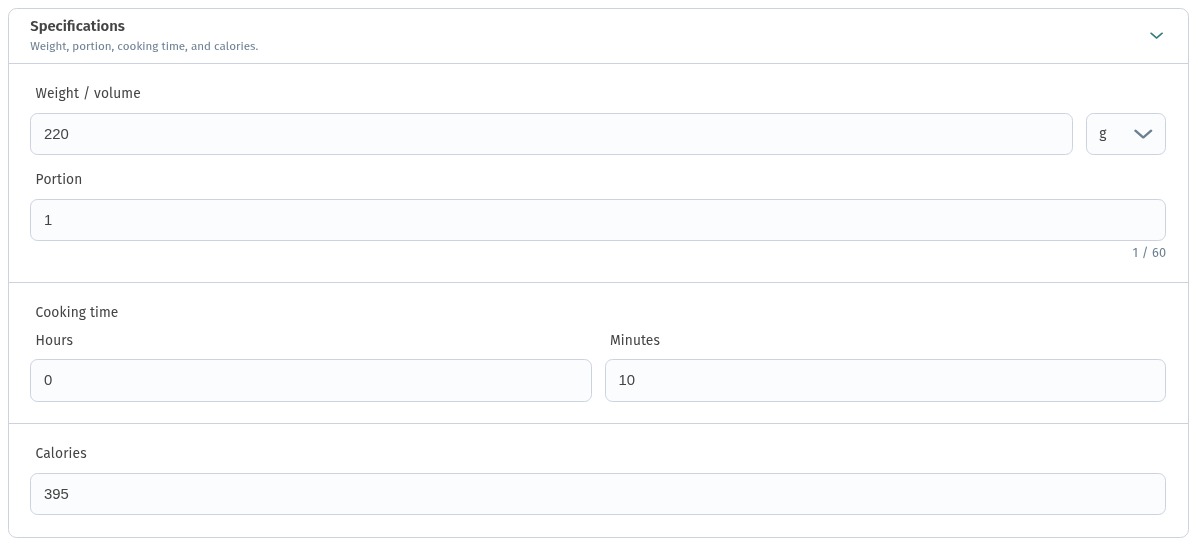Open the weight unit 'g' dropdown
Screen dimensions: 1198x546
coord(1125,134)
